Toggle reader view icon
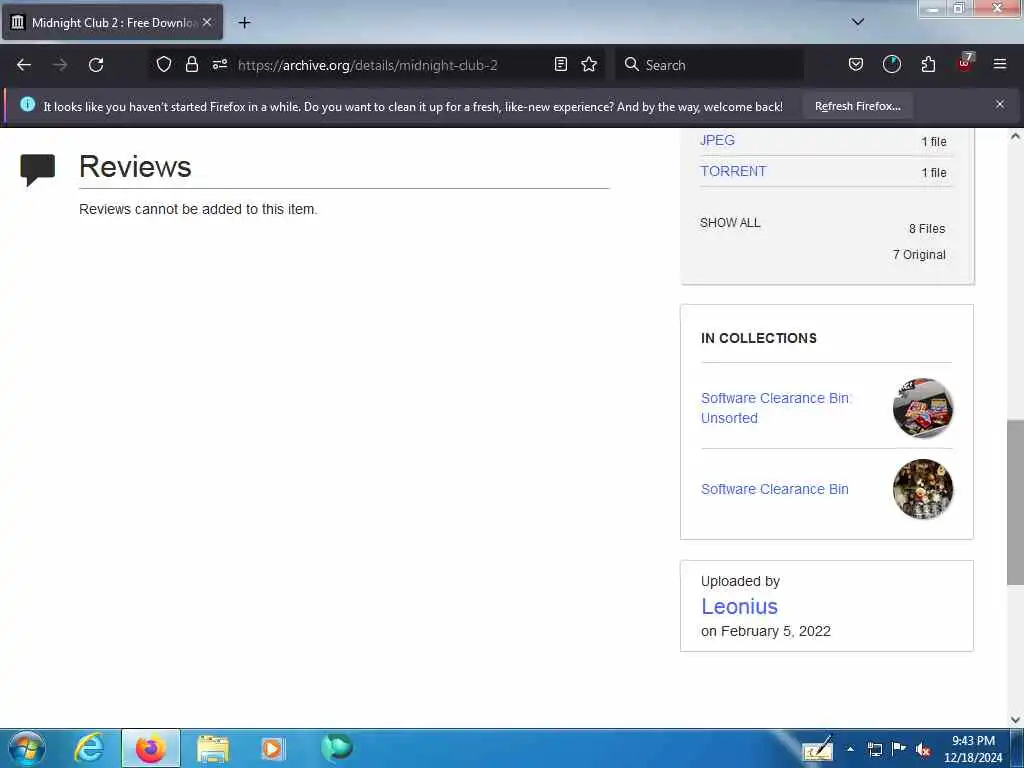This screenshot has height=768, width=1024. (x=560, y=65)
